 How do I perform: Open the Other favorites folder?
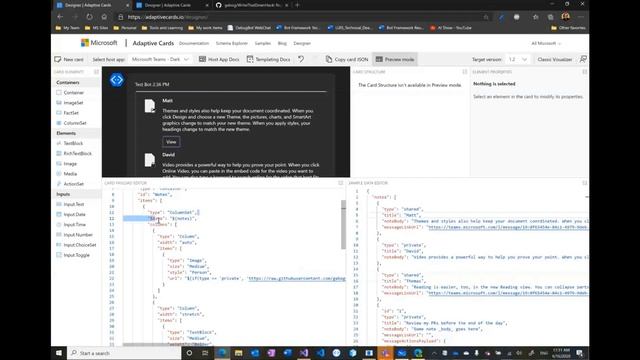tap(568, 28)
